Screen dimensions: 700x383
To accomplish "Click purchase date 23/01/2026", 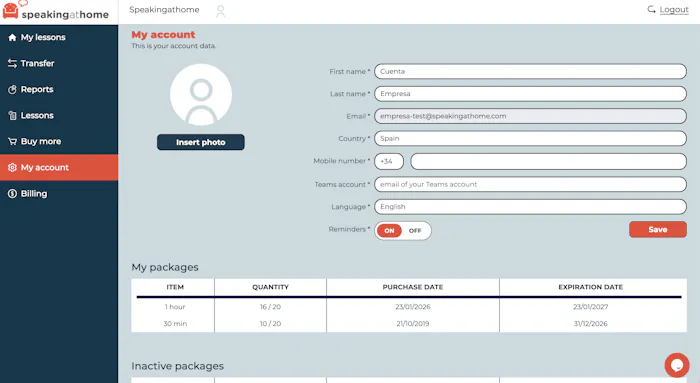I will tap(413, 307).
